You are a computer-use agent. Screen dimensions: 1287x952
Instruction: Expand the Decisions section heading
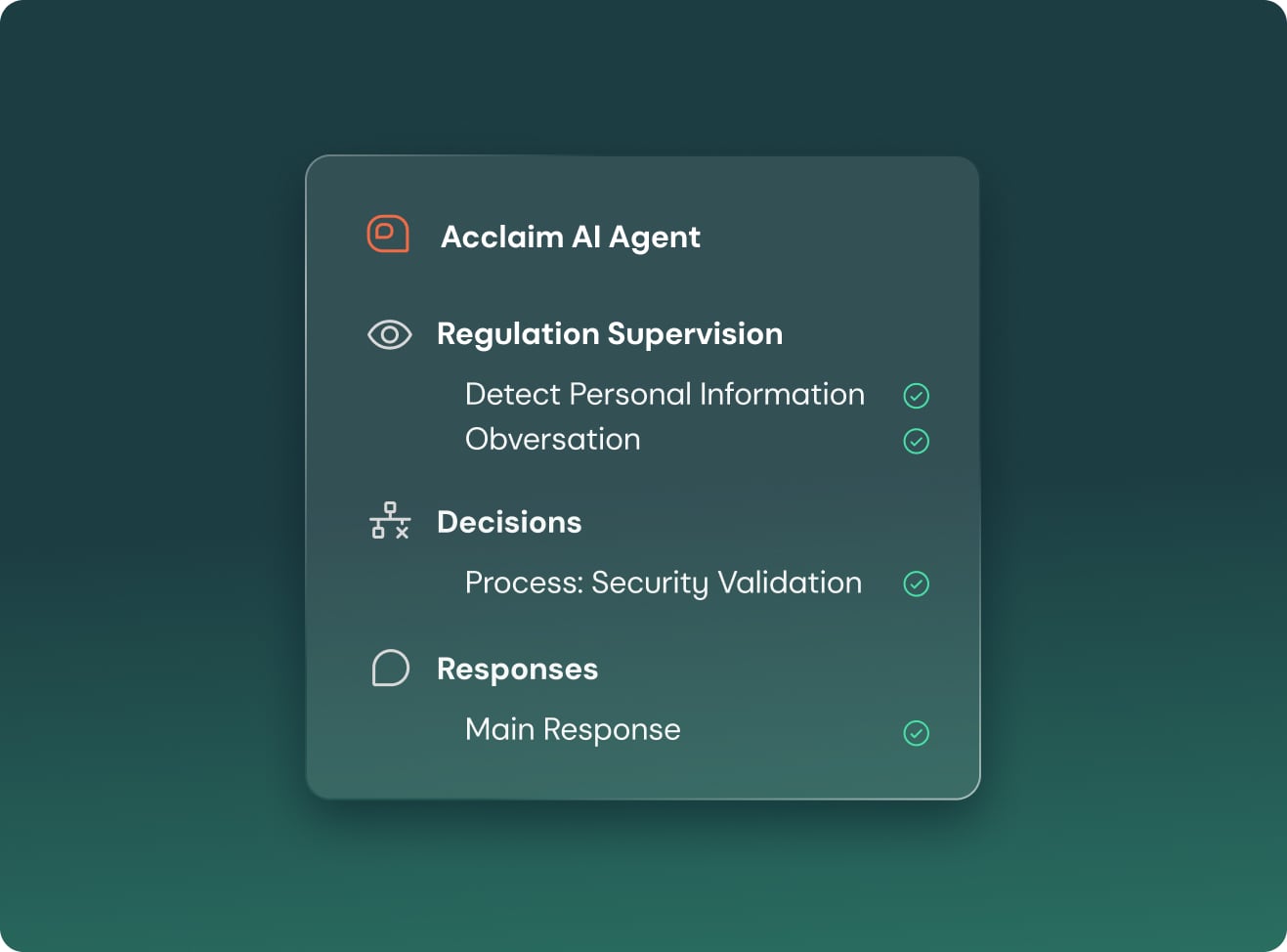pyautogui.click(x=509, y=522)
